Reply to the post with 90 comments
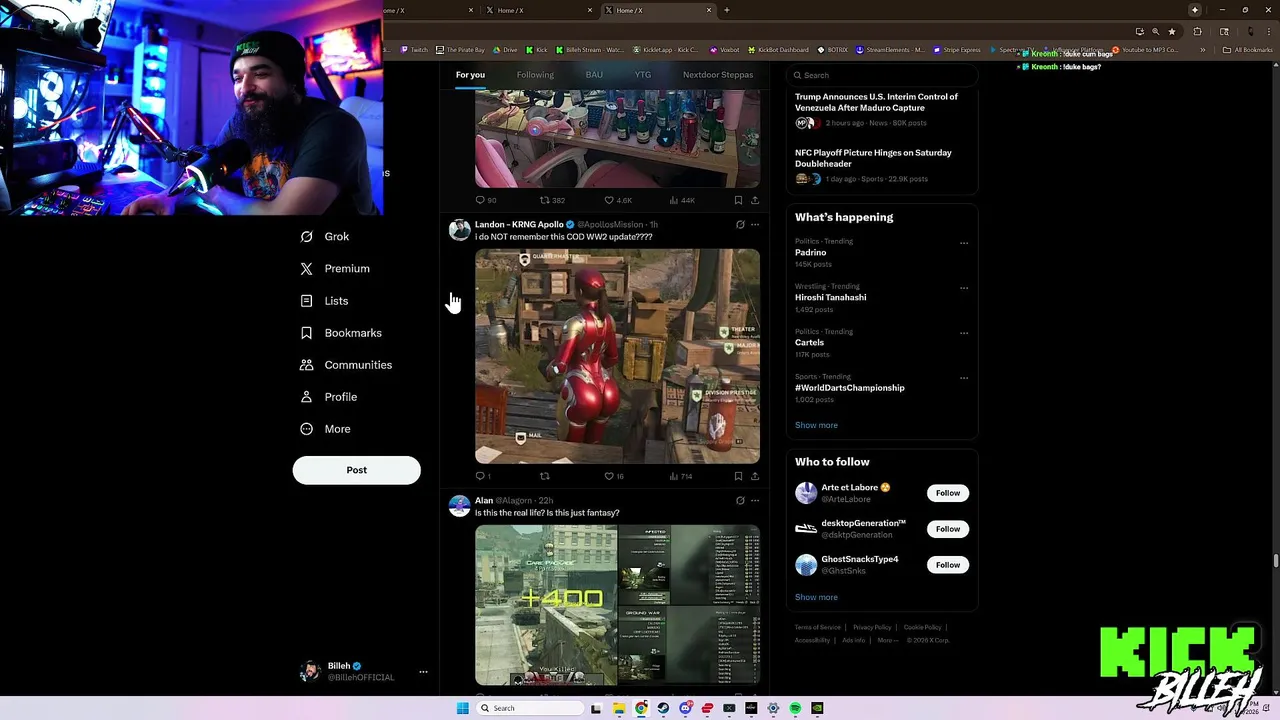The height and width of the screenshot is (720, 1280). tap(486, 200)
